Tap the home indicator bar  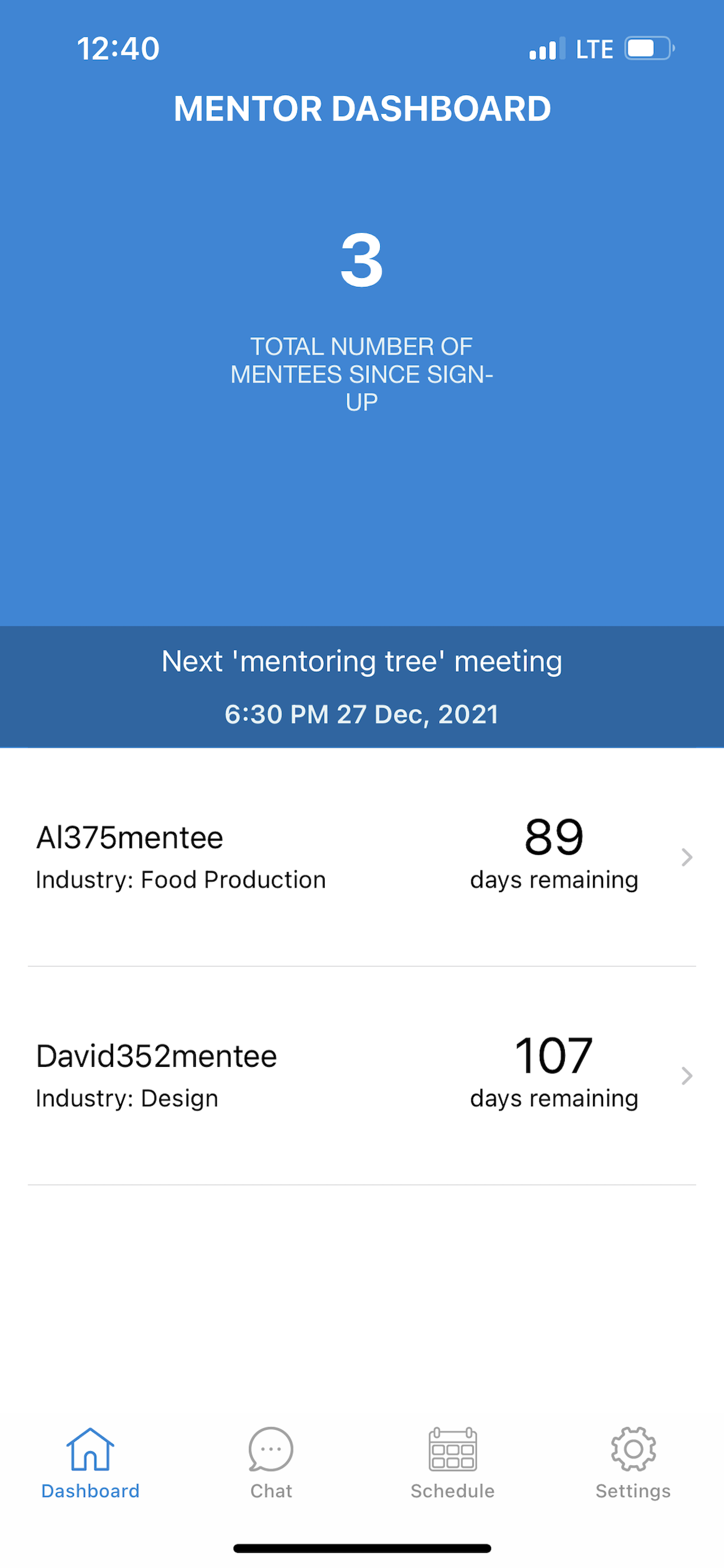point(362,1548)
